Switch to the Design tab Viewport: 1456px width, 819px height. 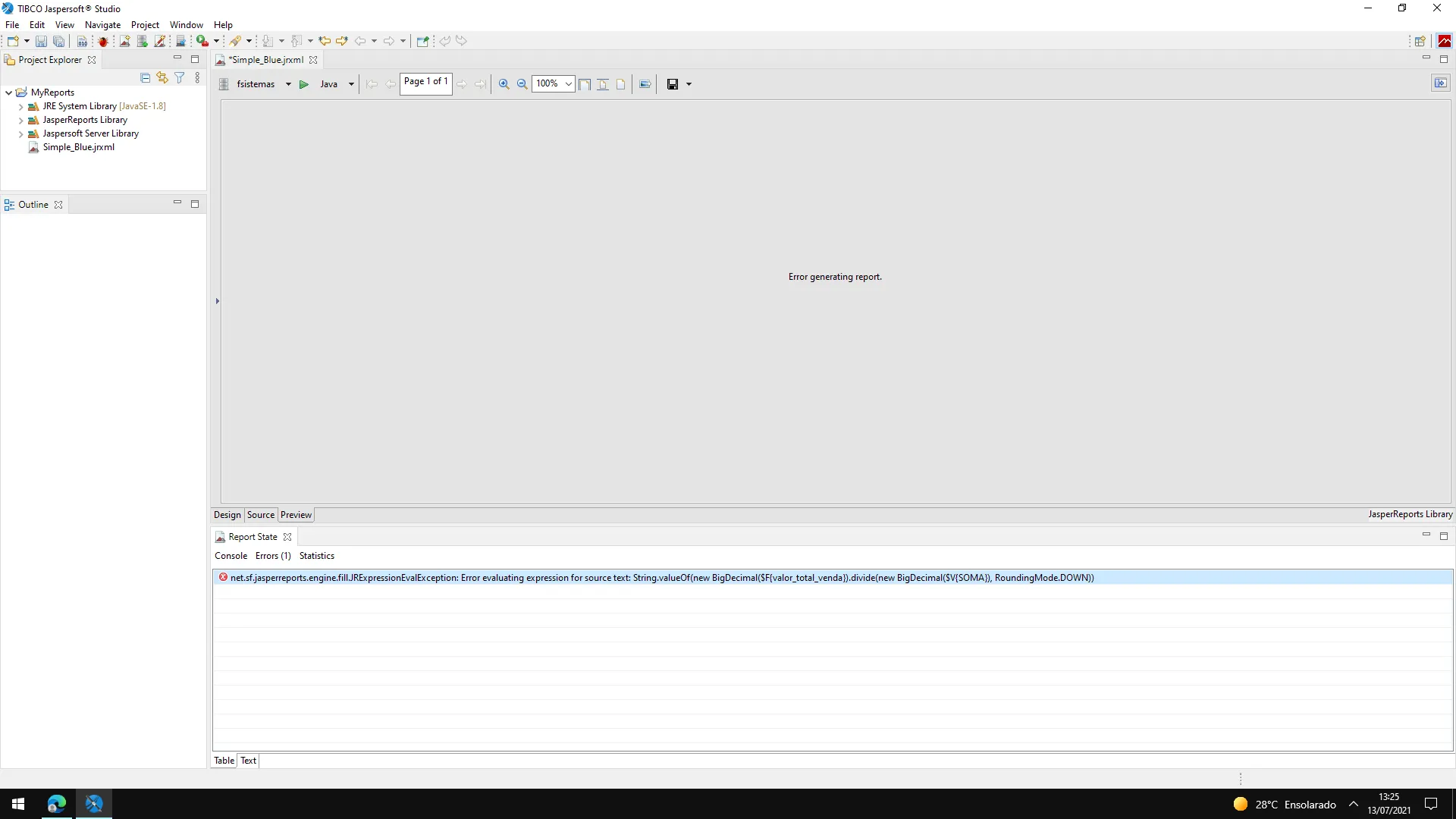coord(227,515)
